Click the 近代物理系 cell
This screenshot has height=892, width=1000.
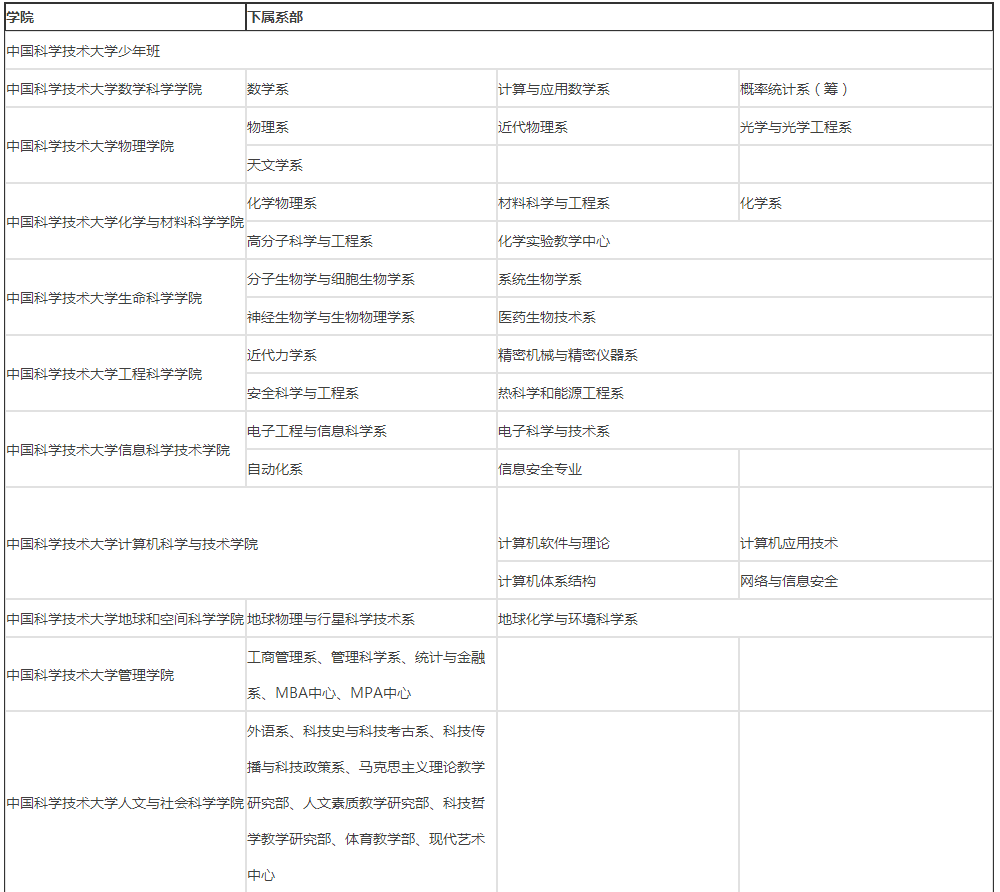(618, 127)
